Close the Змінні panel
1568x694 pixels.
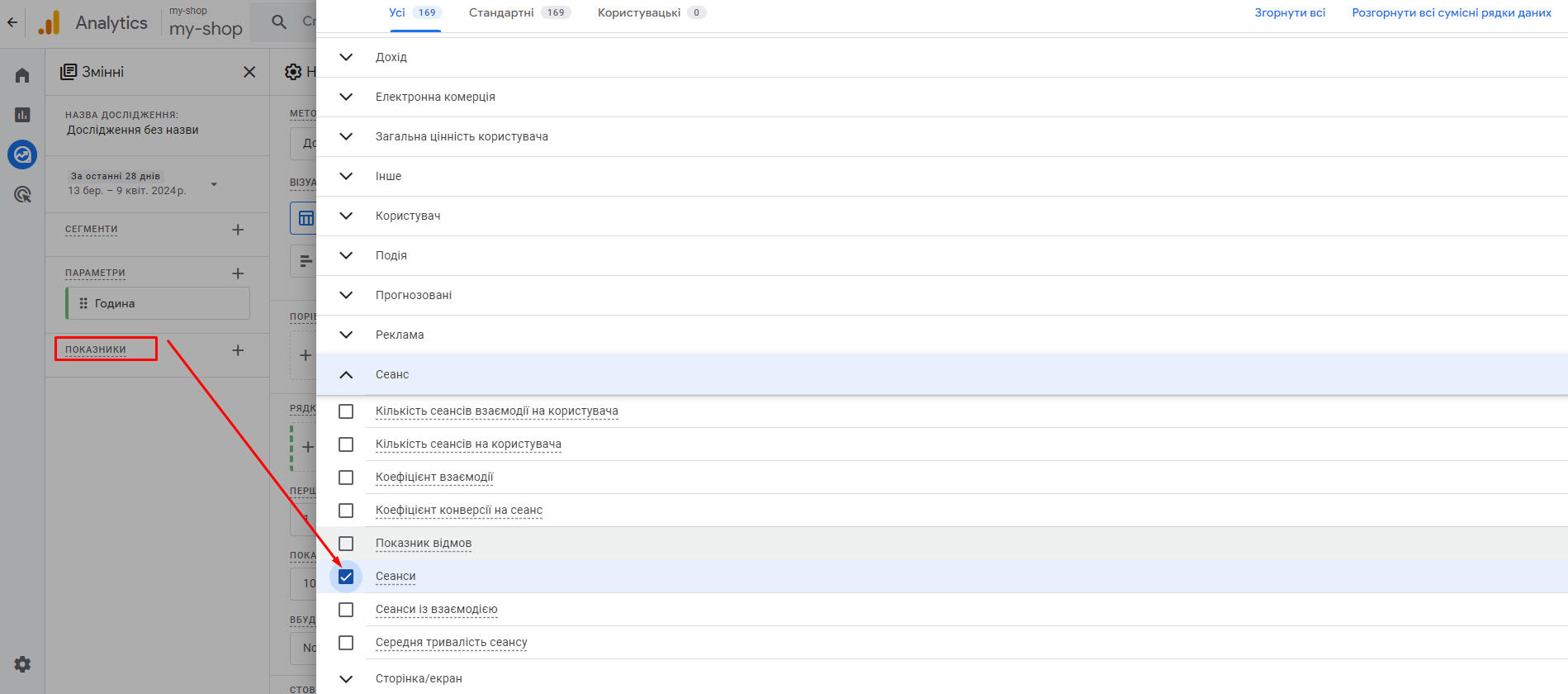point(249,72)
